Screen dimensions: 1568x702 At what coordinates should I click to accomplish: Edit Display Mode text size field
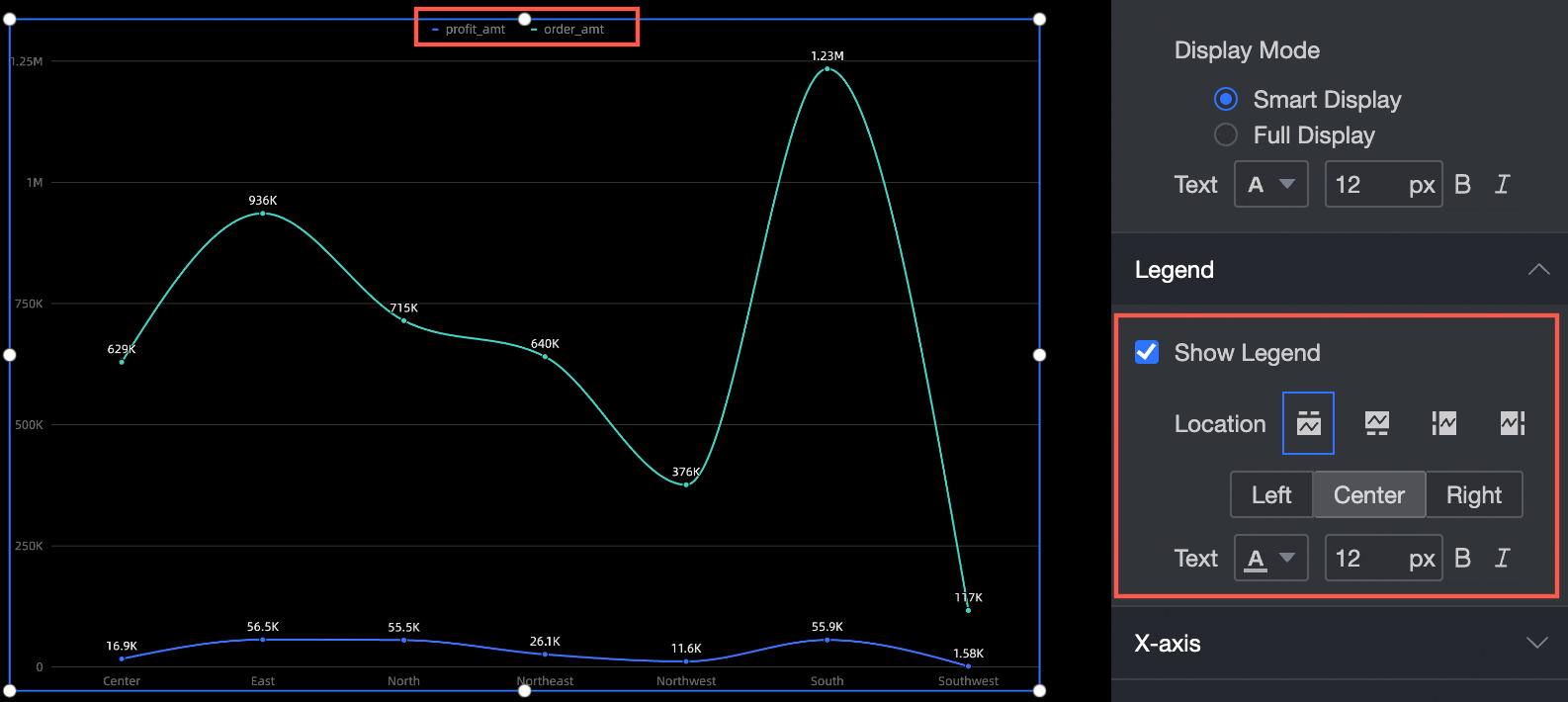pos(1383,184)
